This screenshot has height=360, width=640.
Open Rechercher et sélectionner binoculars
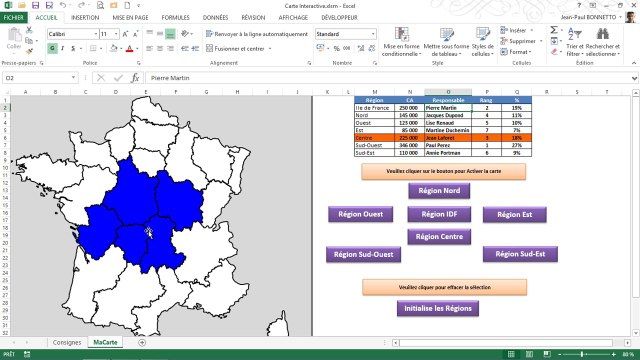click(x=603, y=42)
